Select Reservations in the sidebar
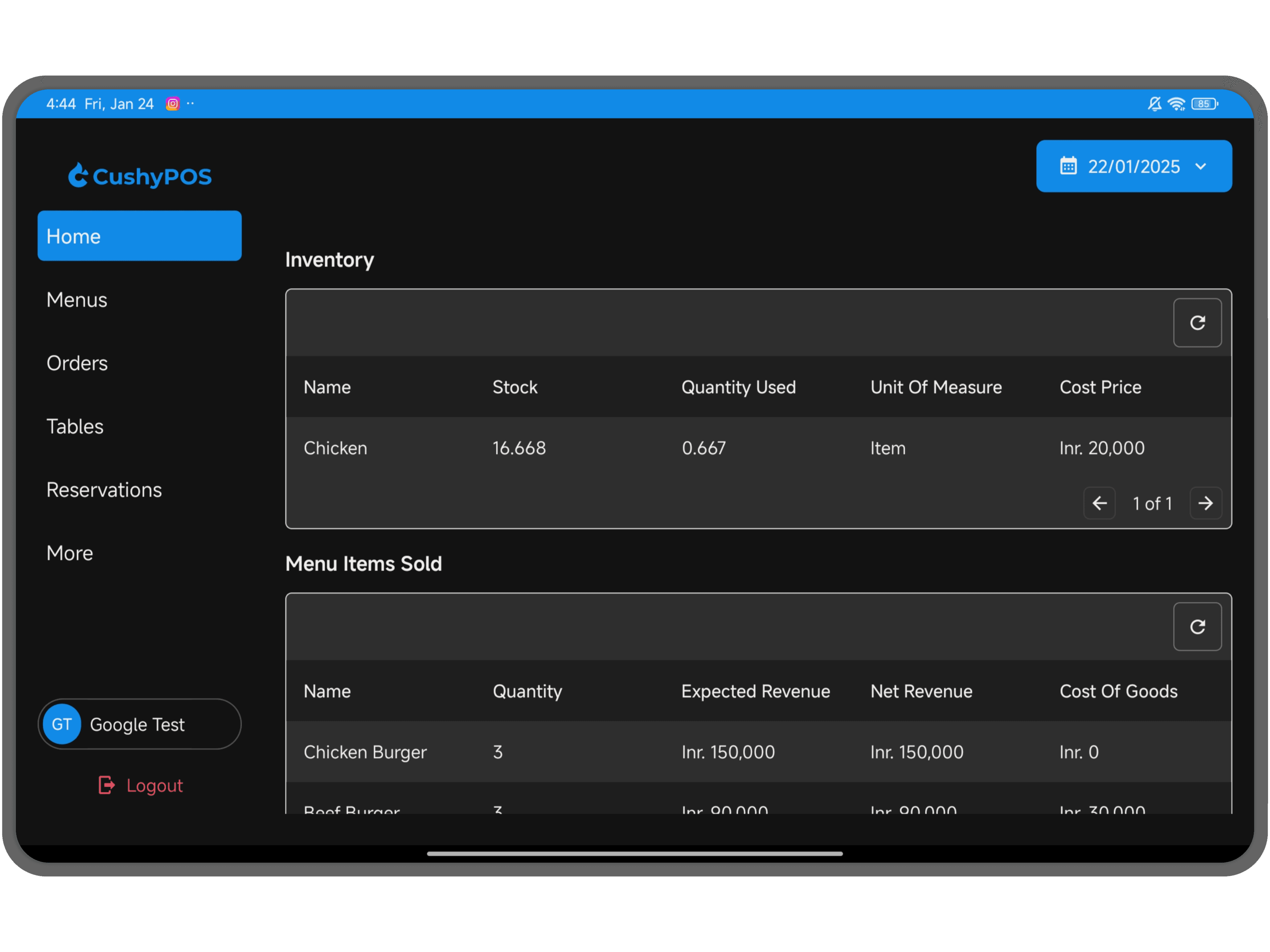 (104, 490)
